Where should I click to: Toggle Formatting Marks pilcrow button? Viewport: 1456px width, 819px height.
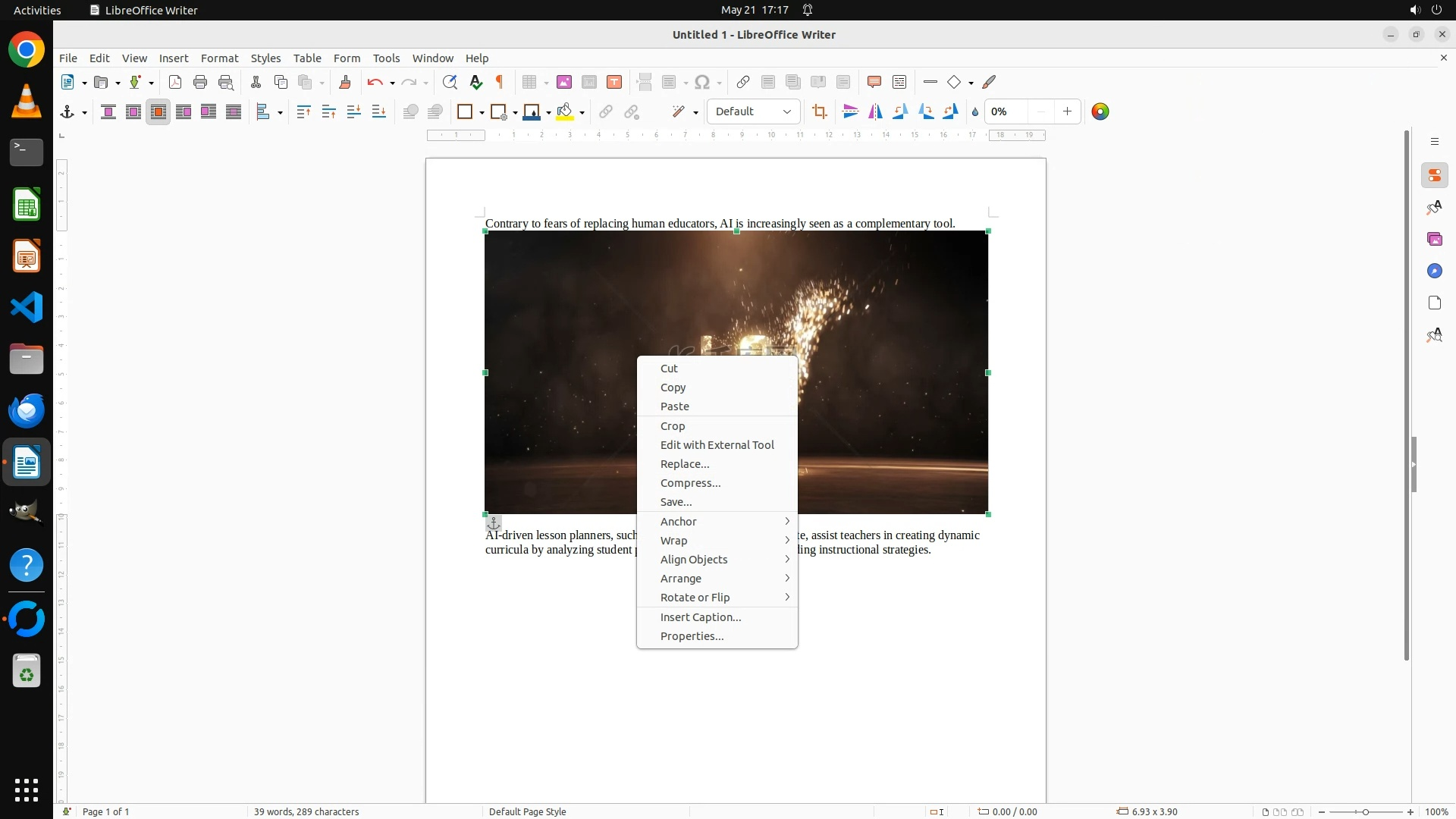point(500,83)
